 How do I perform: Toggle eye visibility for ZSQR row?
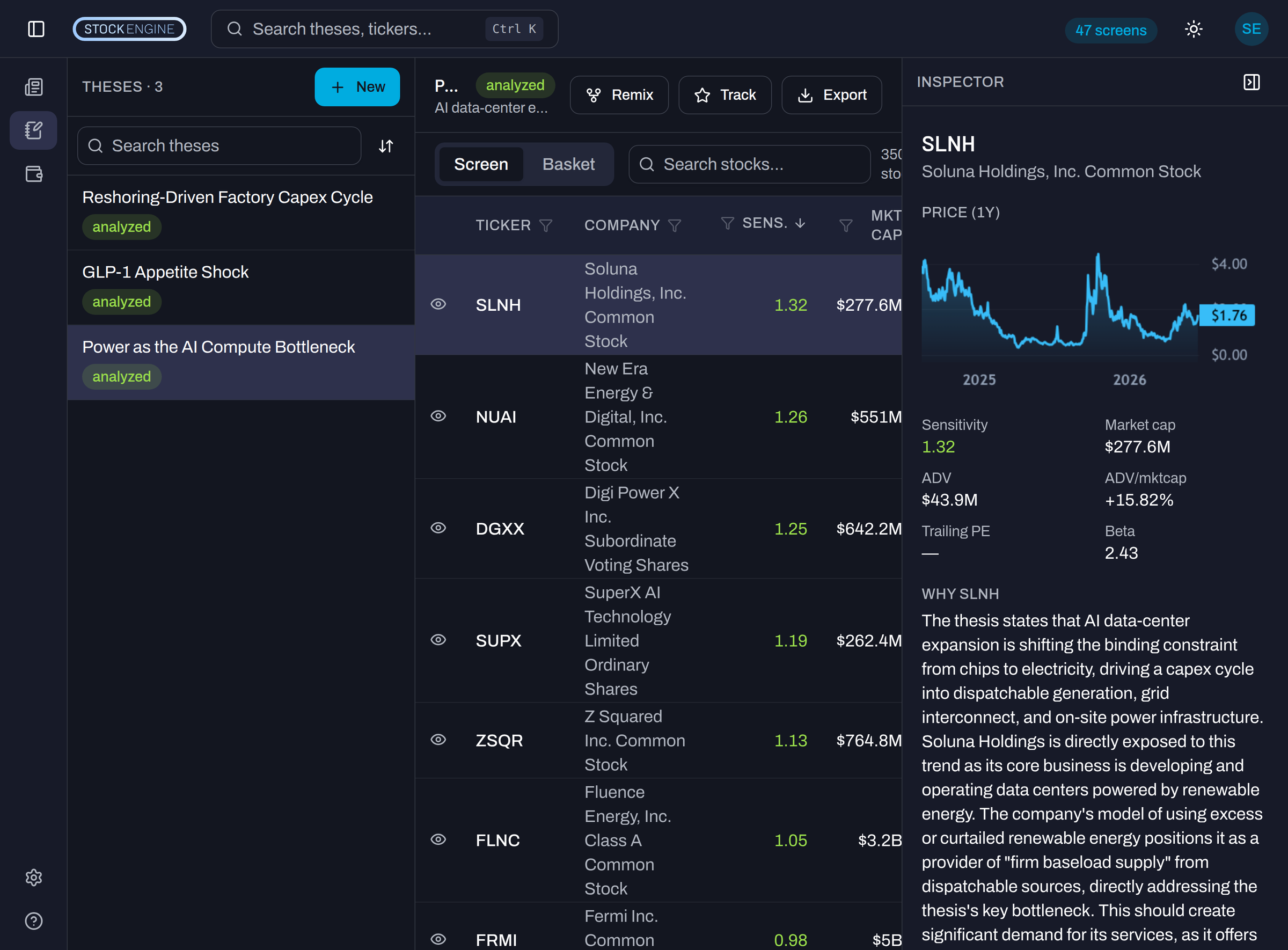[438, 740]
